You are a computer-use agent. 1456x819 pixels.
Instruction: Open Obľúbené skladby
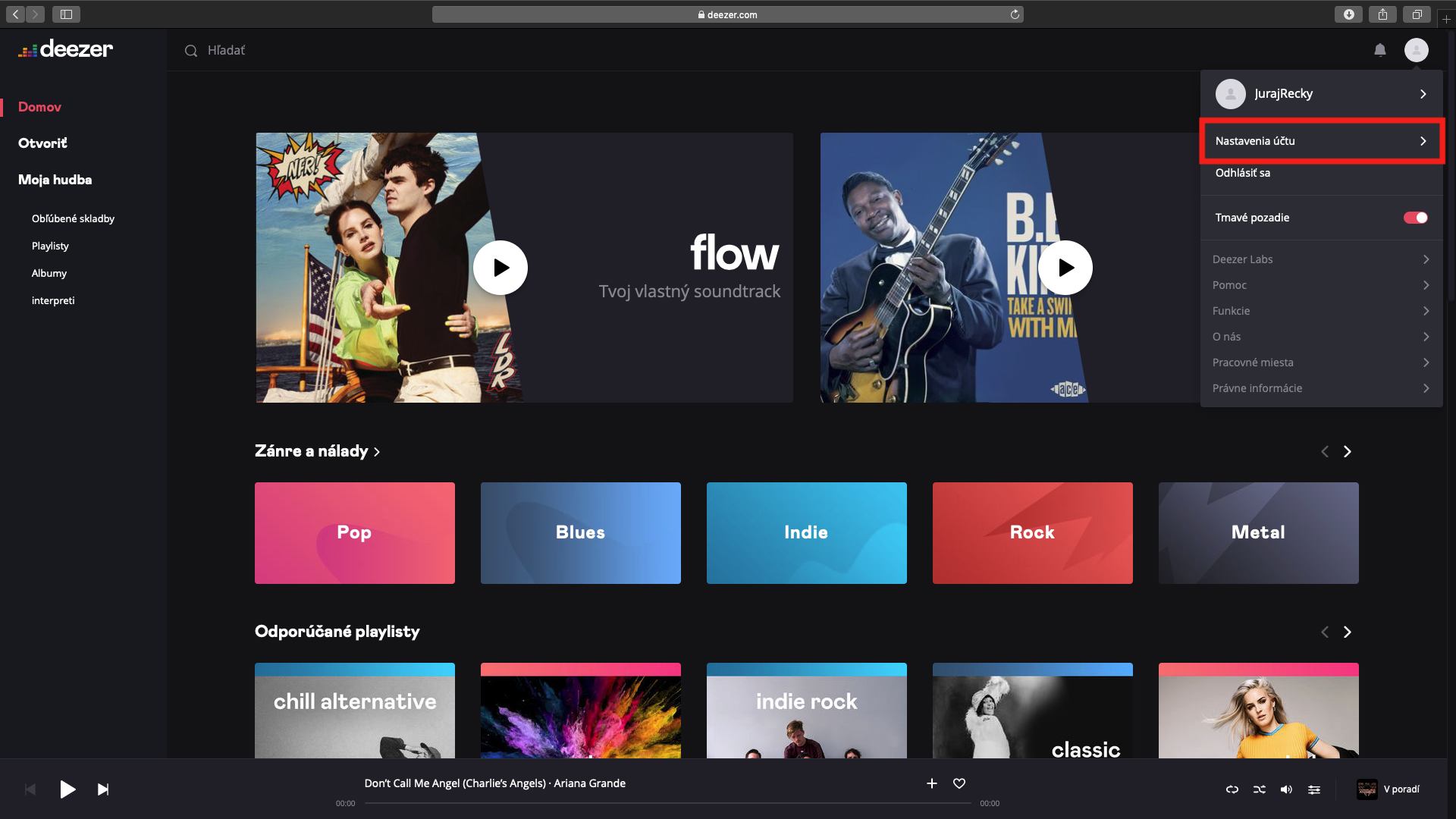(73, 218)
